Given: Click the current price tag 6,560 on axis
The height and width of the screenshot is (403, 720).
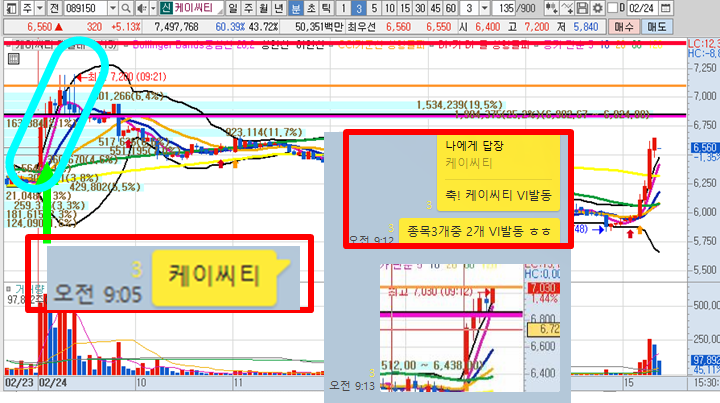Looking at the screenshot, I should (x=705, y=148).
